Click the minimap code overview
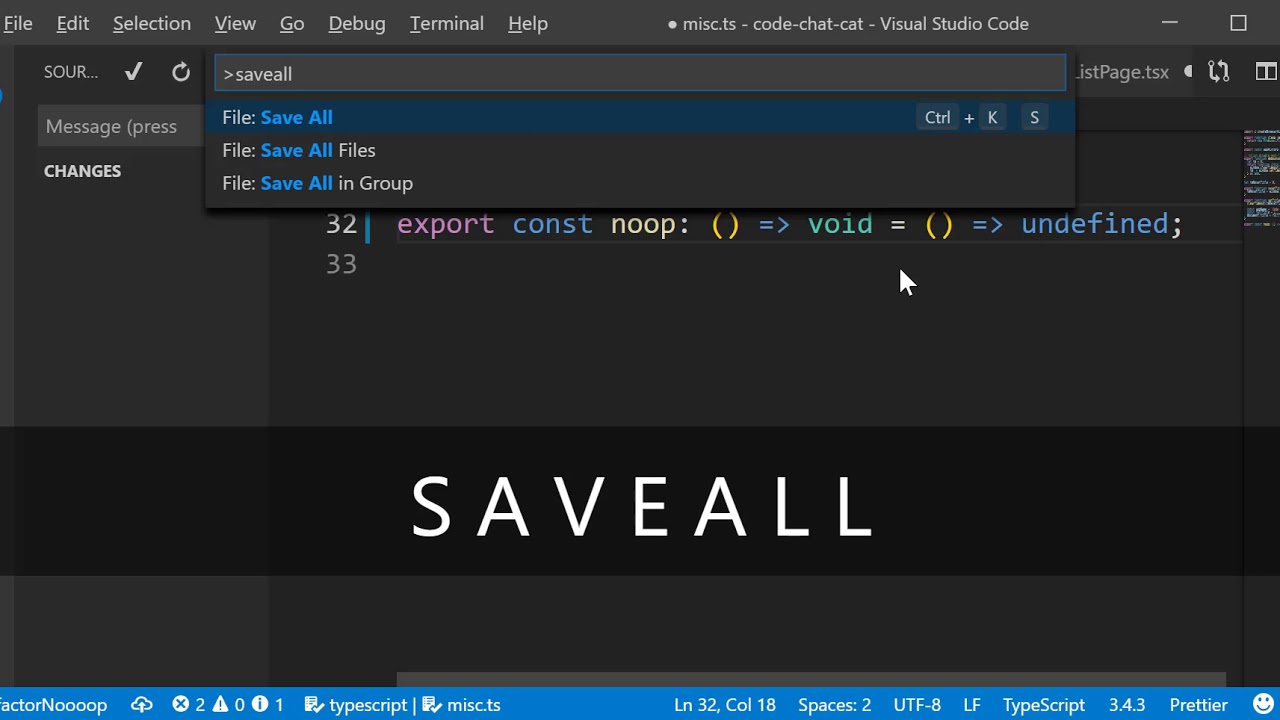 tap(1261, 178)
